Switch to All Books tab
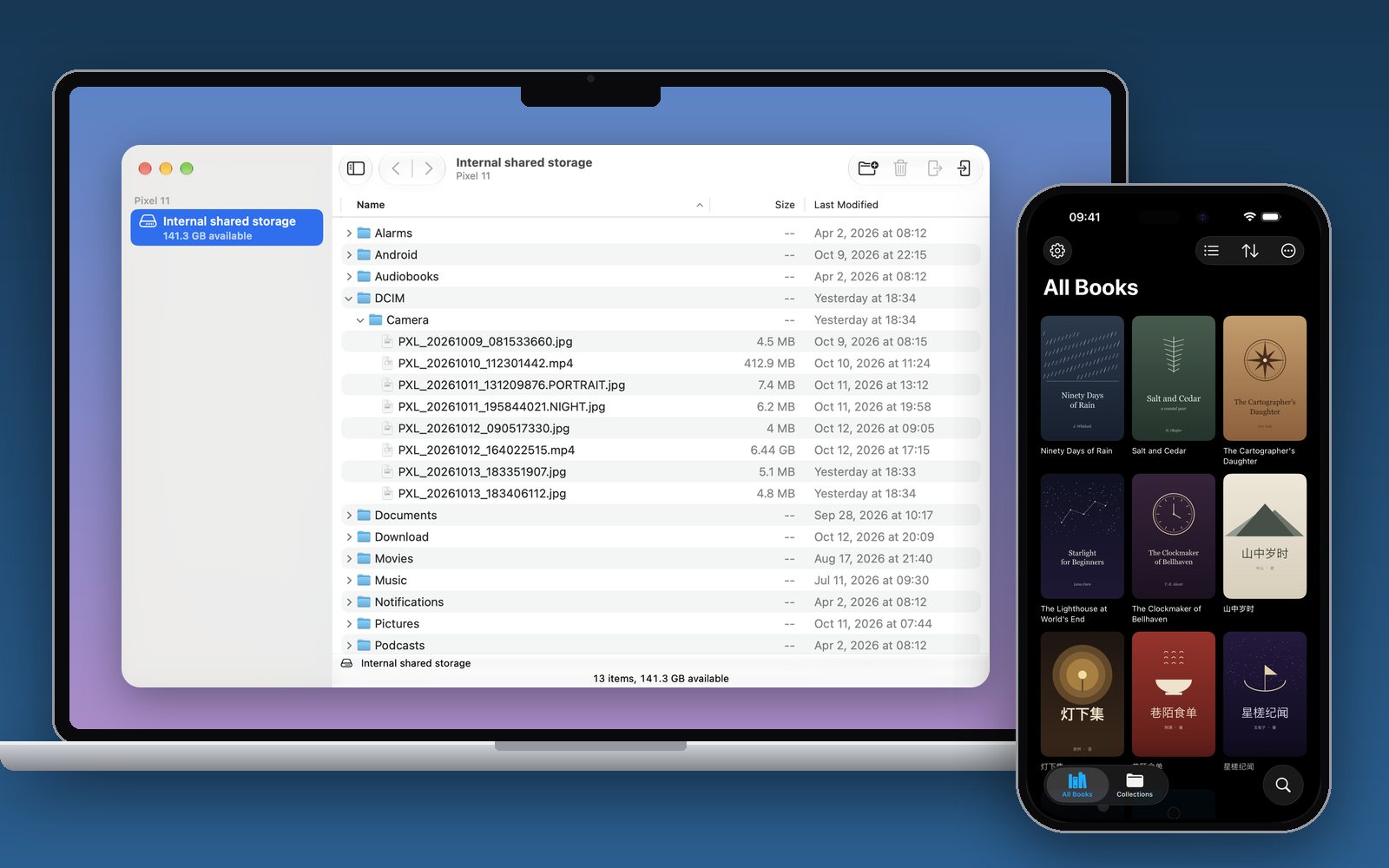This screenshot has width=1389, height=868. pos(1077,785)
